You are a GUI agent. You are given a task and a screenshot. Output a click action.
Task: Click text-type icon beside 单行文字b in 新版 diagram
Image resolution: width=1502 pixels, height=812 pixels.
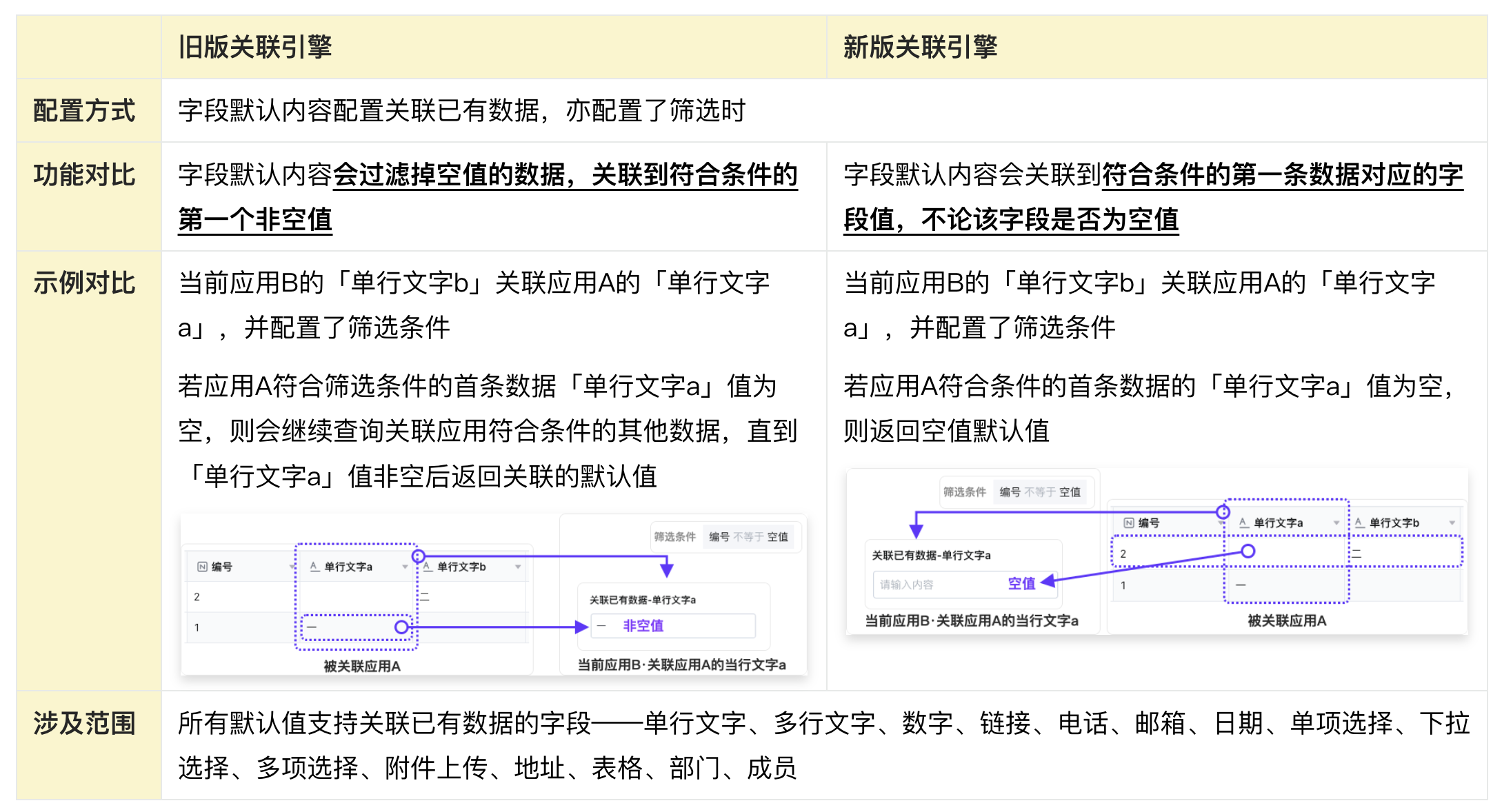pos(1360,522)
